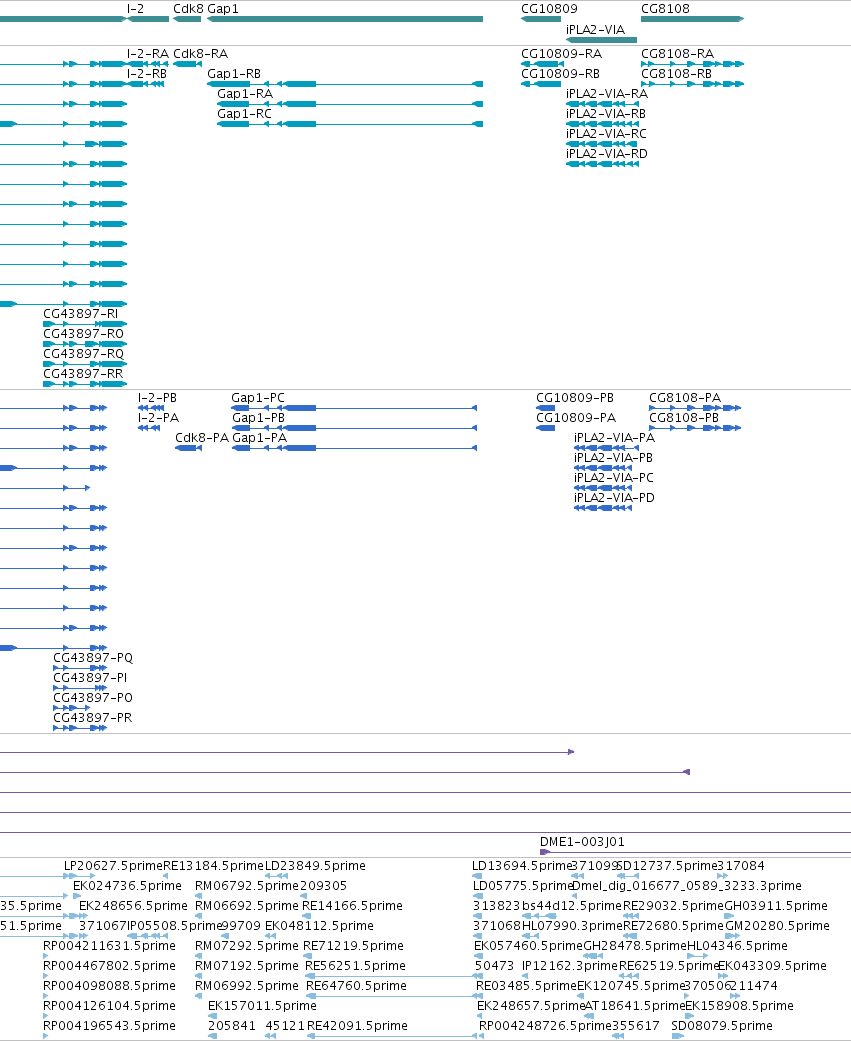Select transcript I-2-RB

(147, 74)
